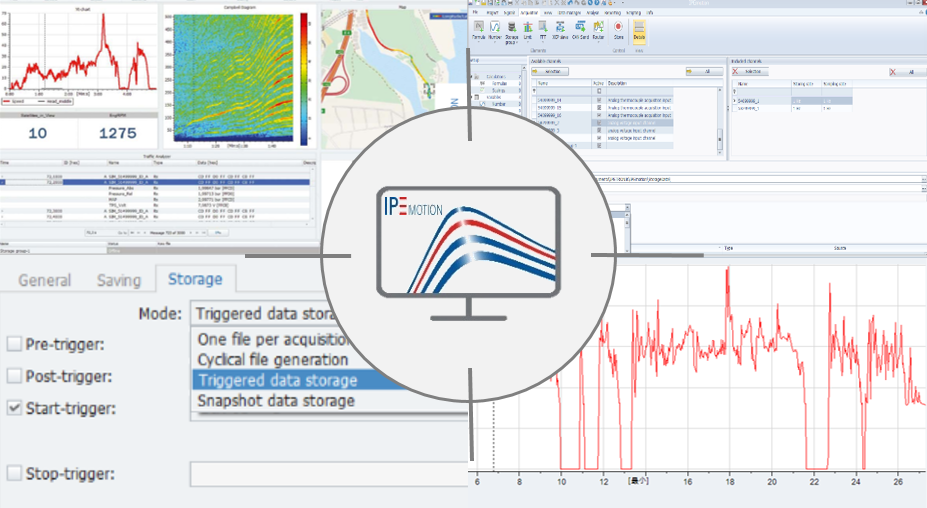Image resolution: width=927 pixels, height=508 pixels.
Task: Select the Formulas tree item
Action: pyautogui.click(x=500, y=83)
